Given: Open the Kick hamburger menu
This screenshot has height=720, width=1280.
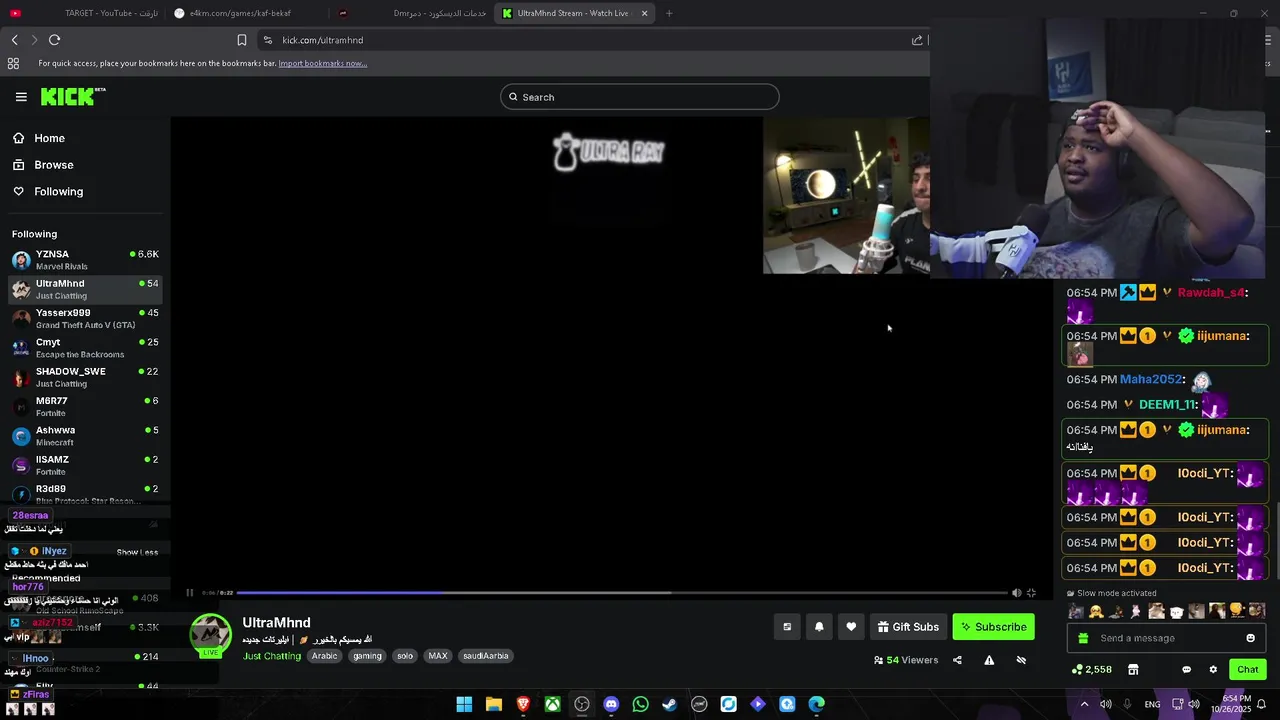Looking at the screenshot, I should coord(21,97).
